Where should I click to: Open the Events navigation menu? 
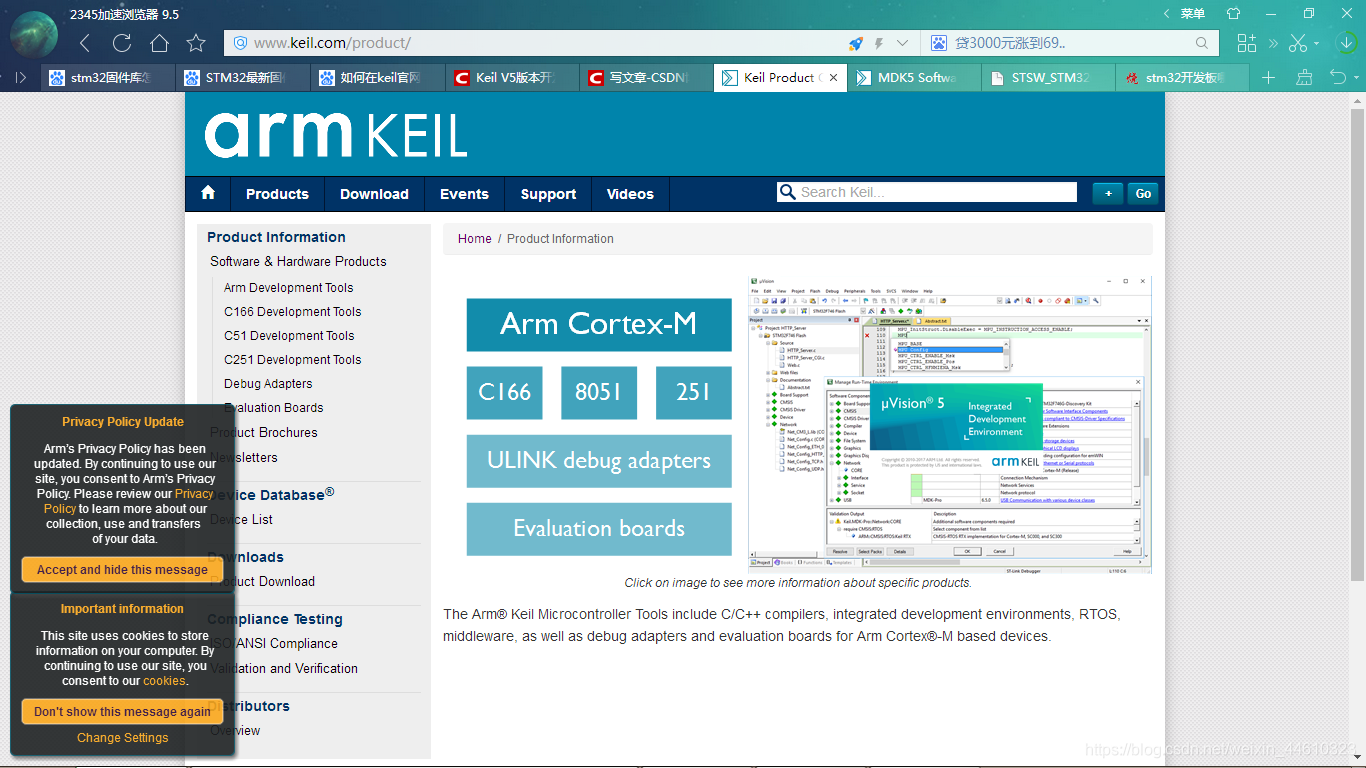pyautogui.click(x=464, y=194)
